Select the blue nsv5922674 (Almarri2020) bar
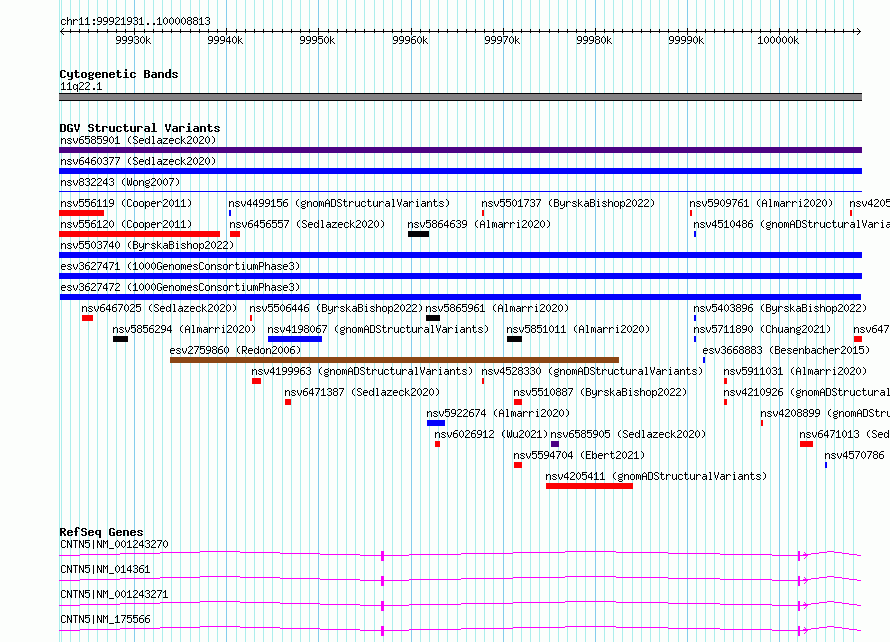The width and height of the screenshot is (890, 642). (436, 423)
